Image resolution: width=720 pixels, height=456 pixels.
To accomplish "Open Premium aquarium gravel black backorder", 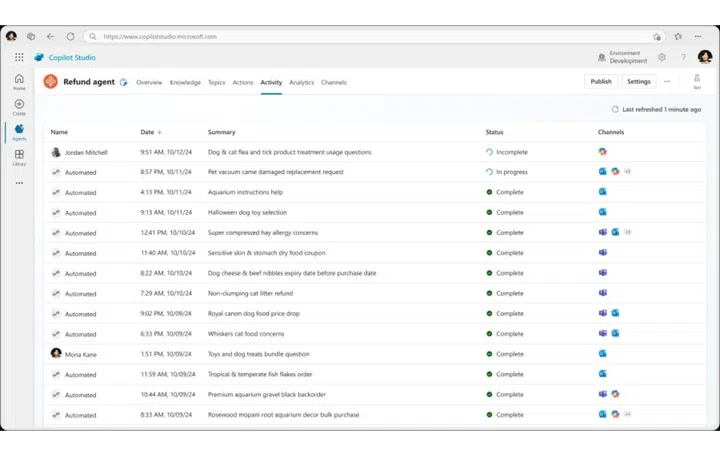I will (x=267, y=394).
